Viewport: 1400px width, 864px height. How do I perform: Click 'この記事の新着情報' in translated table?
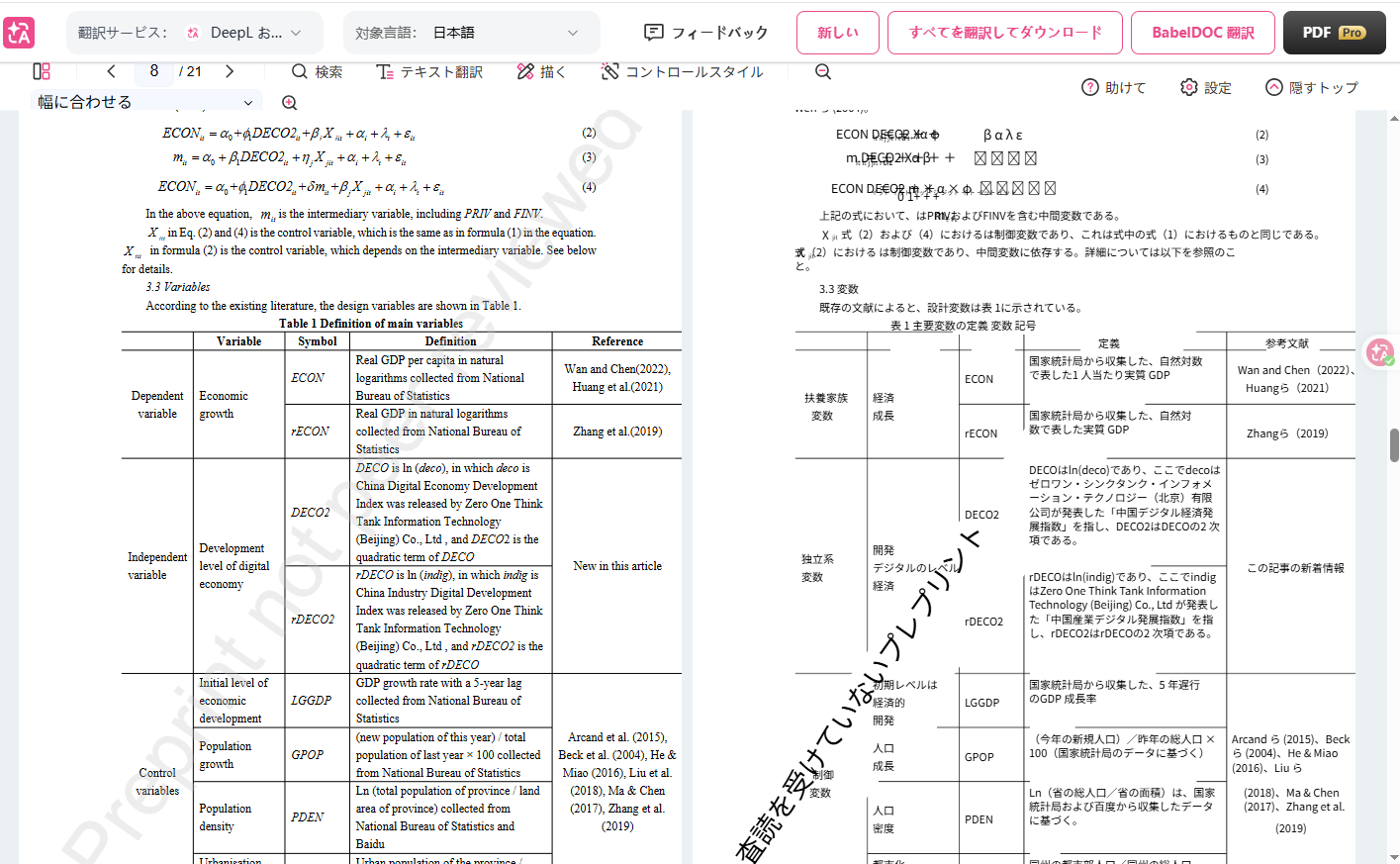point(1295,568)
